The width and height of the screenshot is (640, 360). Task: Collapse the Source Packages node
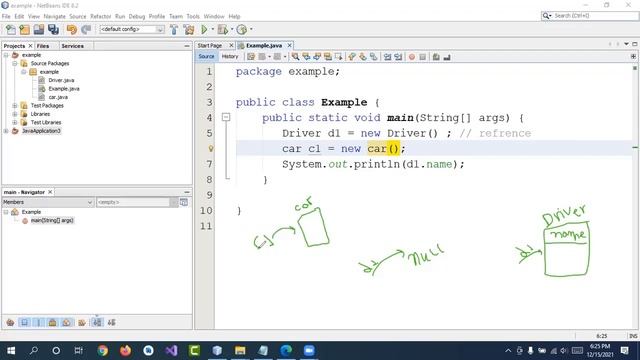(x=15, y=64)
